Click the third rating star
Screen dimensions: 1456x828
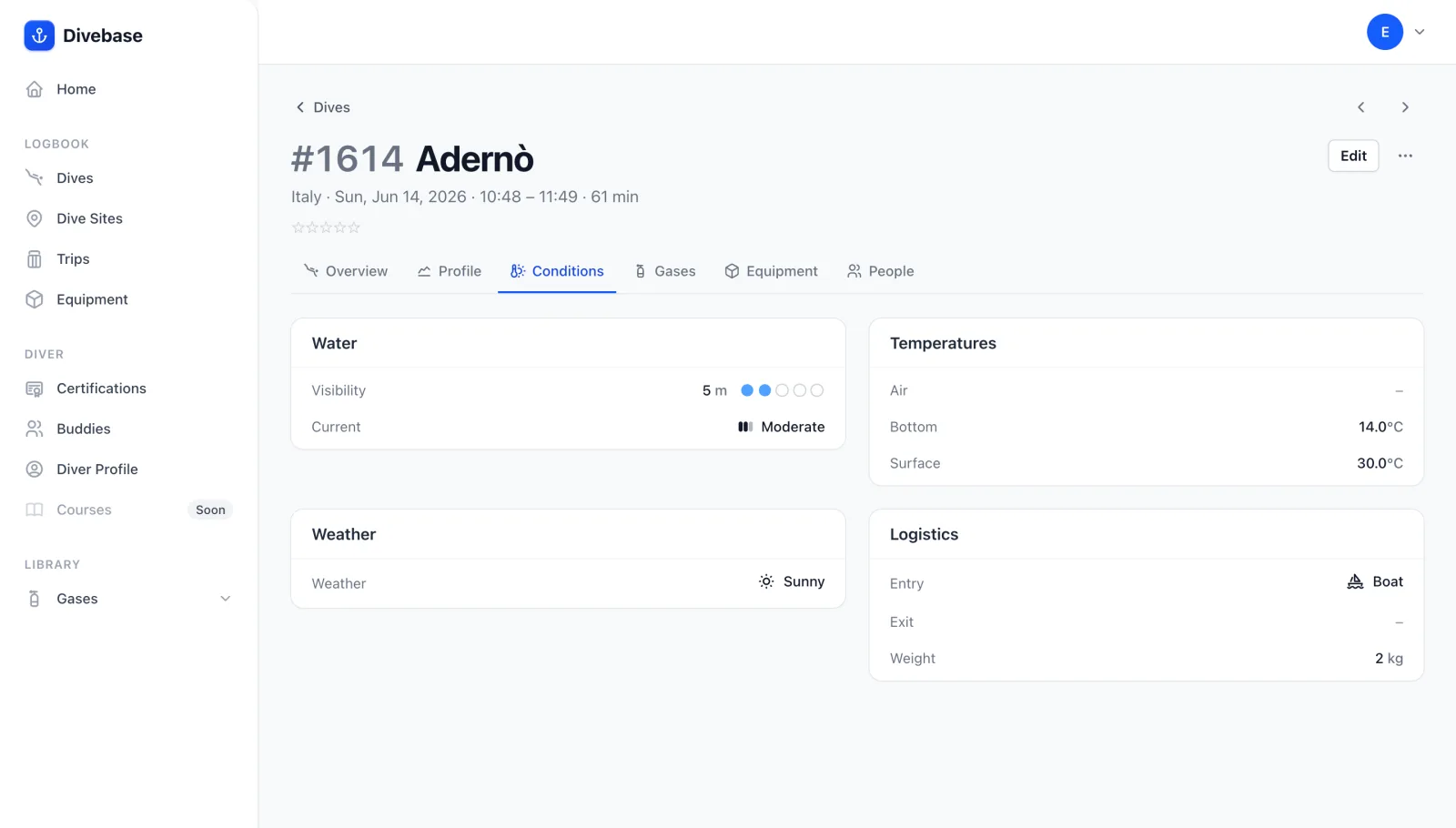(326, 227)
